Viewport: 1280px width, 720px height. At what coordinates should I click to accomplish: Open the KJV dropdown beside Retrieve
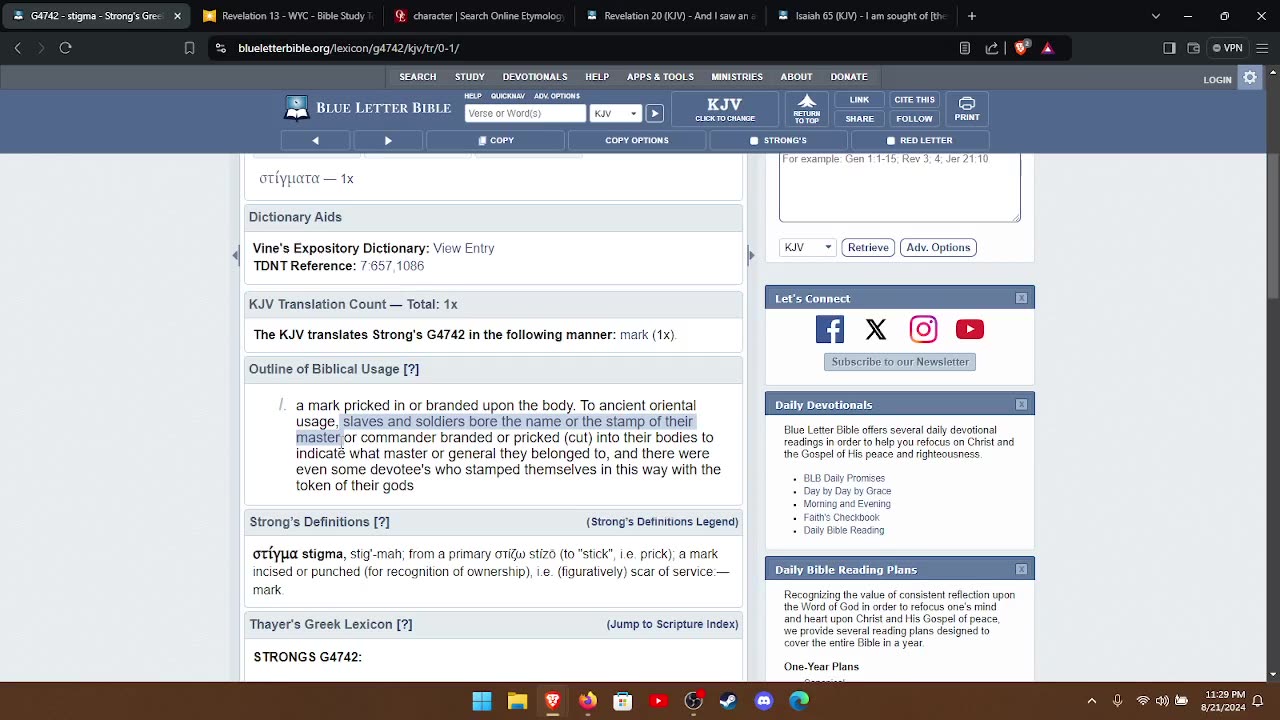(807, 247)
